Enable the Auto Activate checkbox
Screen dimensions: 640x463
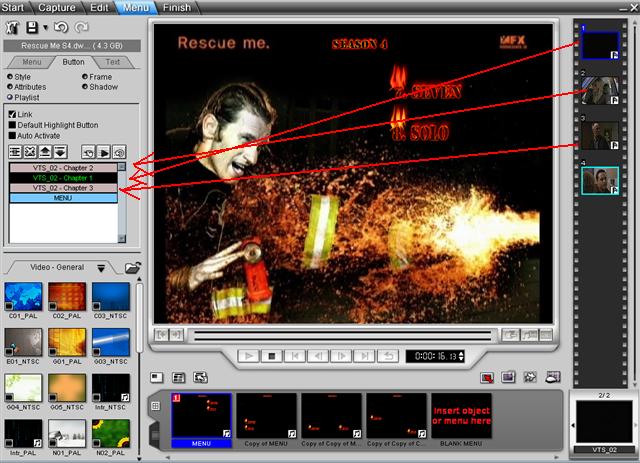click(x=12, y=136)
